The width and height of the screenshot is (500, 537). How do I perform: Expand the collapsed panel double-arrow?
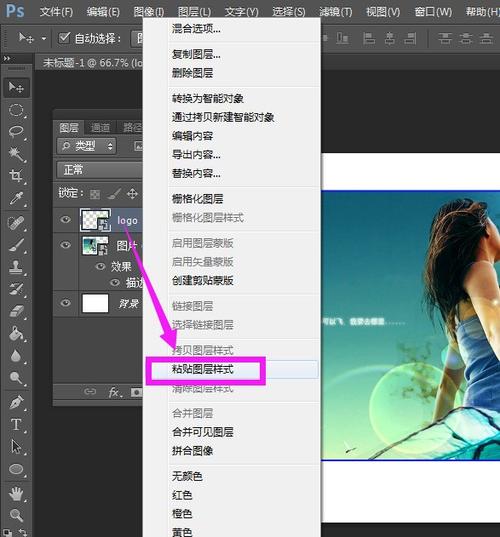(x=7, y=59)
